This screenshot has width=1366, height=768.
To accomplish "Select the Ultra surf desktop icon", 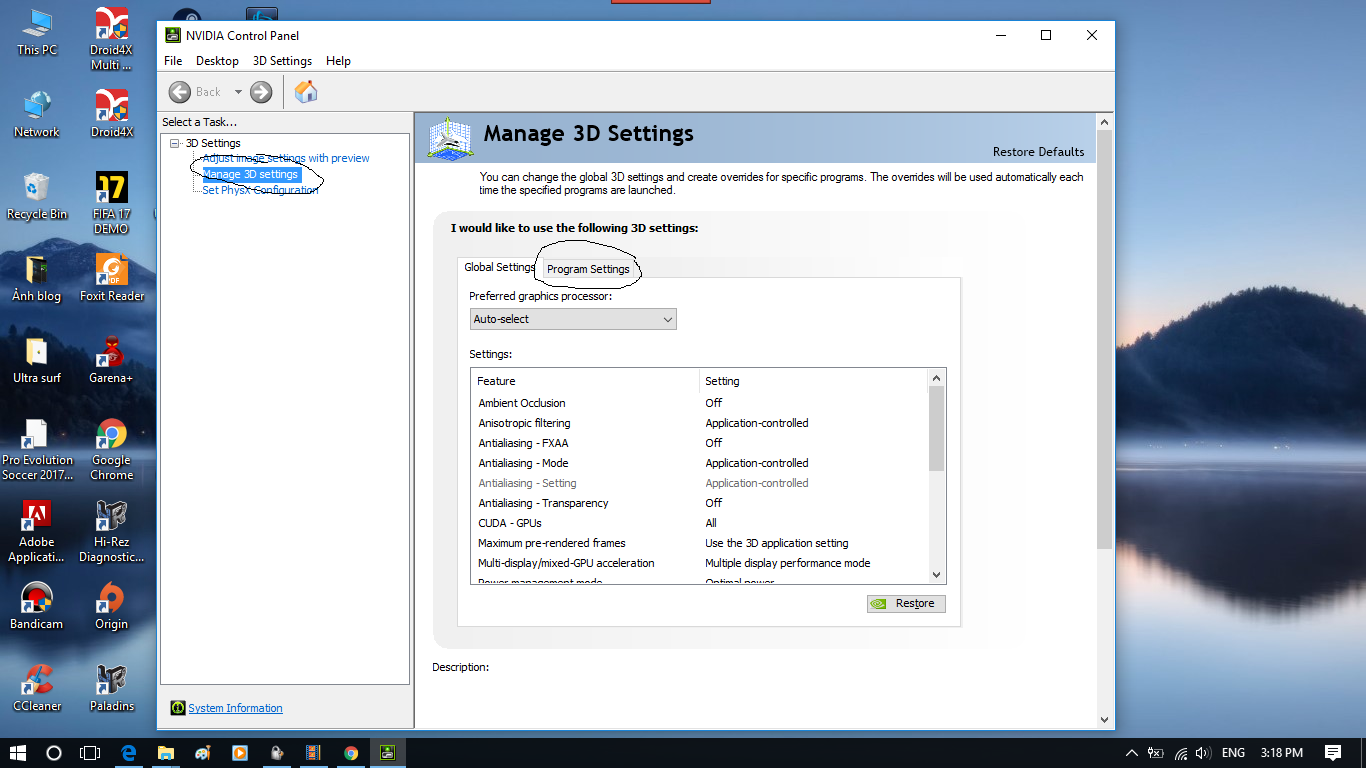I will [37, 361].
